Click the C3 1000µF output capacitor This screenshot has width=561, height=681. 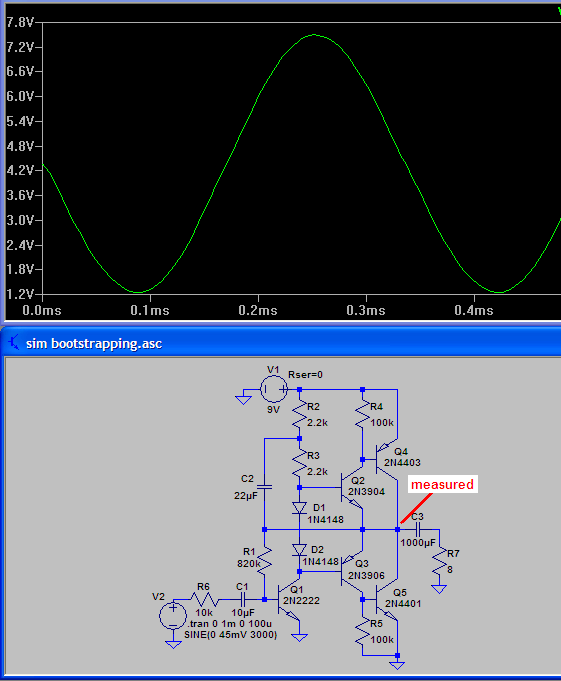(418, 529)
